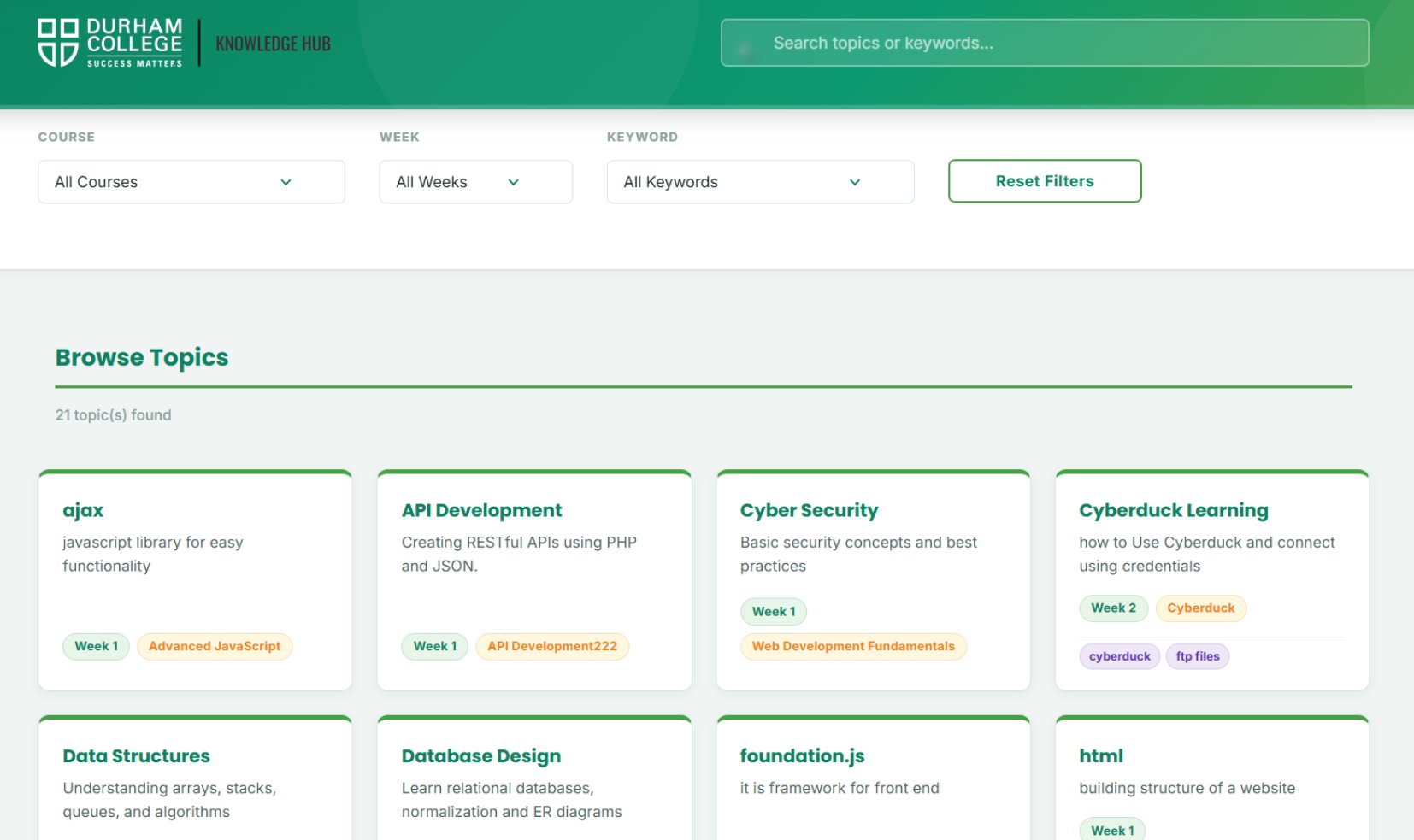Click 'Understanding arrays, stacks' description
The height and width of the screenshot is (840, 1414).
(x=169, y=800)
